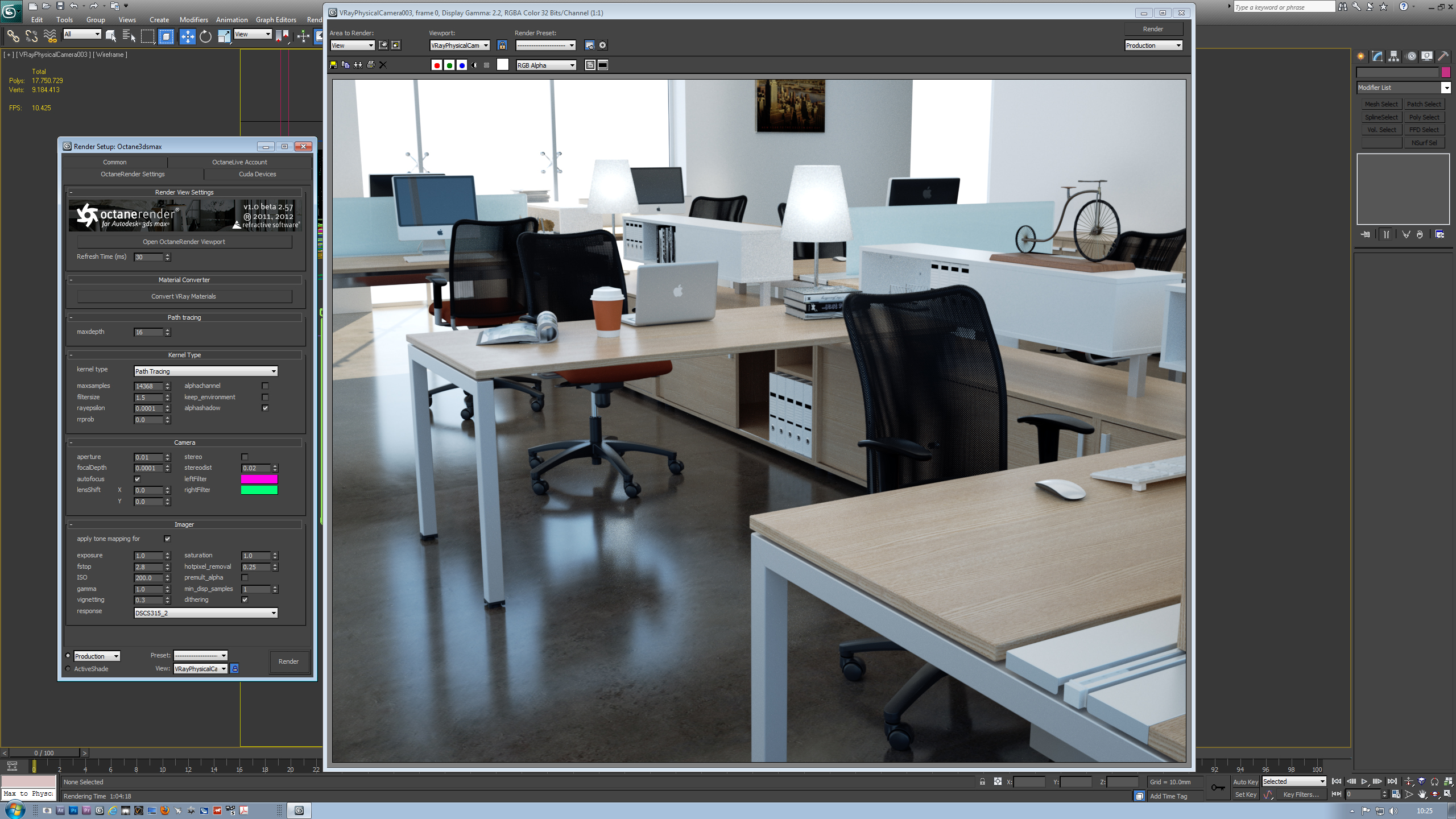This screenshot has height=819, width=1456.
Task: Open the Select by Name tool
Action: coord(129,36)
